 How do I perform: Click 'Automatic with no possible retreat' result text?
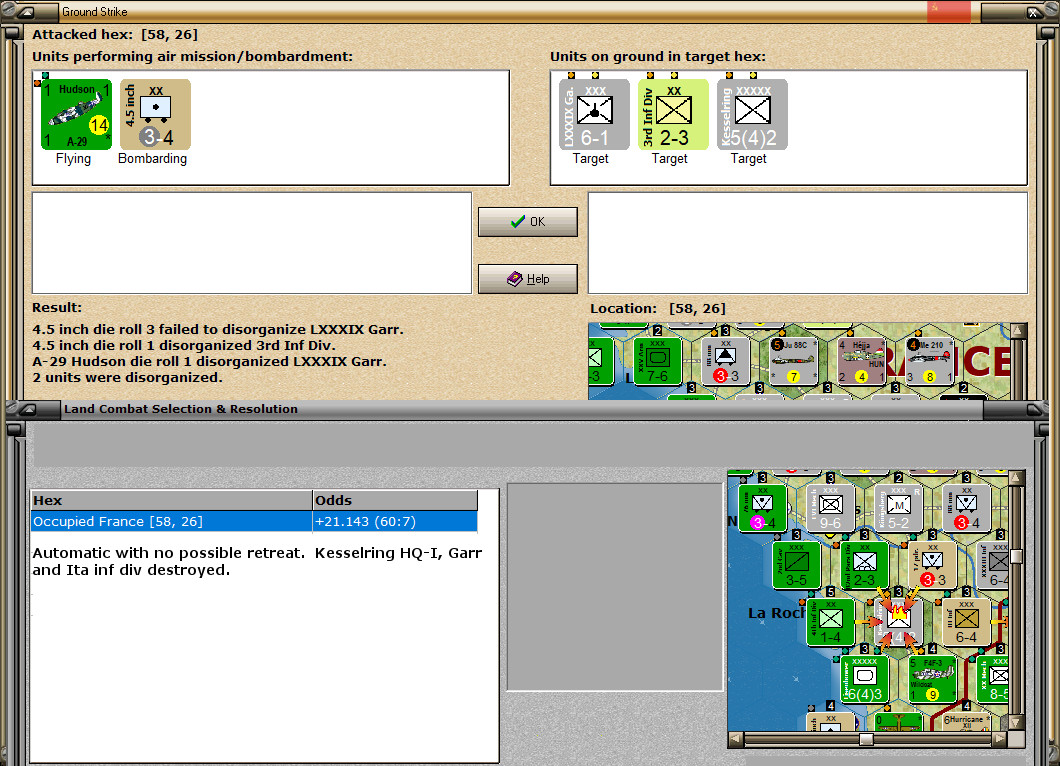click(168, 553)
